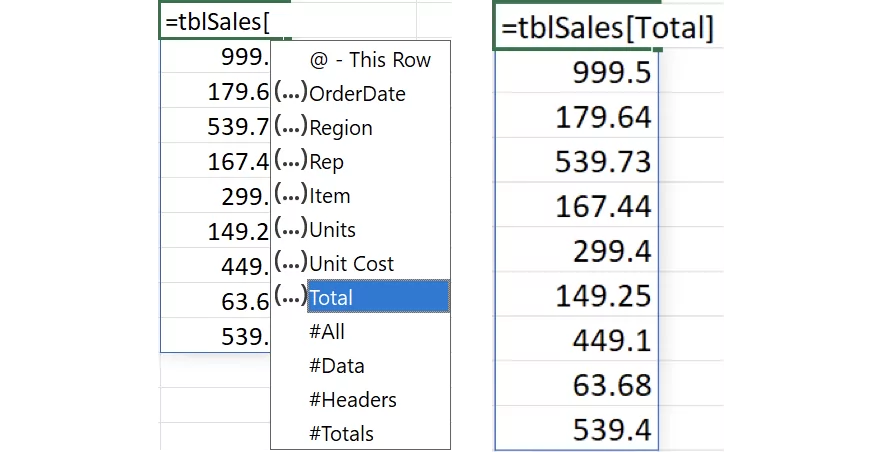Click the cell with formula =tblSales[Total]
Screen dimensions: 882x452
[607, 27]
